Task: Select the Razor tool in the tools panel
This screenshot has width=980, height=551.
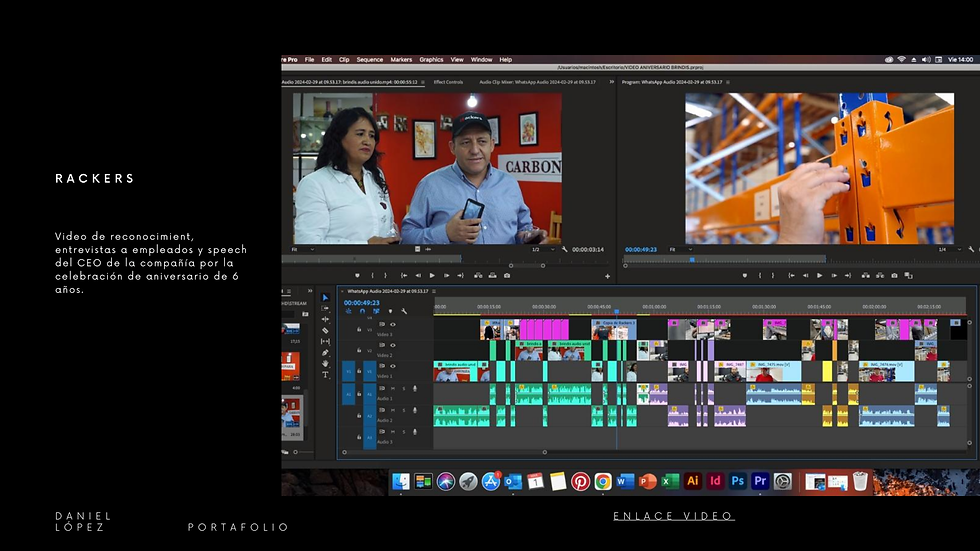Action: coord(325,330)
